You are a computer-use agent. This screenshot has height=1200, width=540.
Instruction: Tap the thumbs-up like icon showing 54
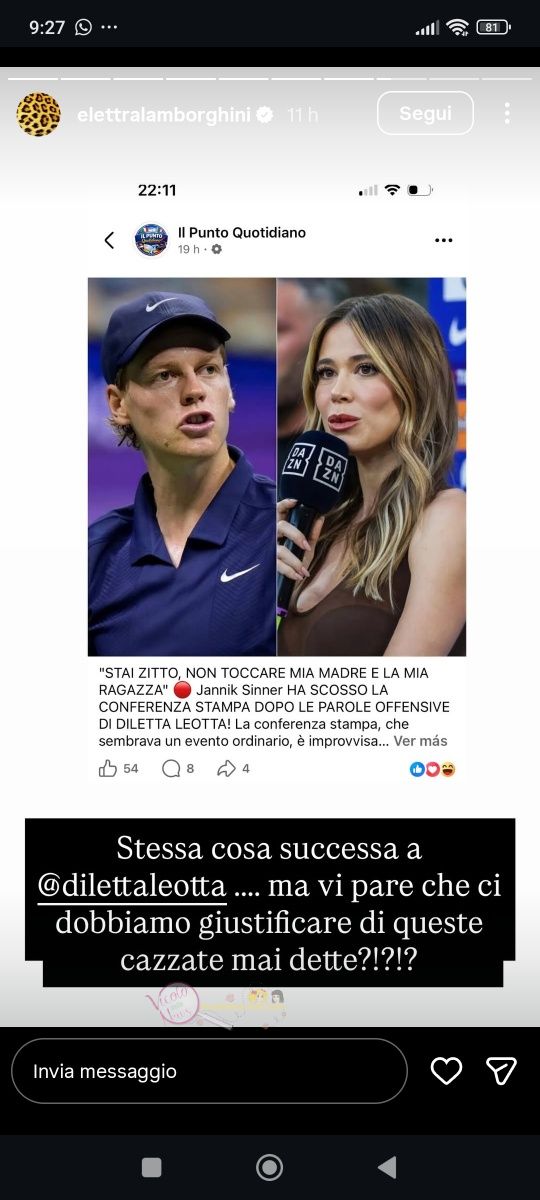coord(108,768)
